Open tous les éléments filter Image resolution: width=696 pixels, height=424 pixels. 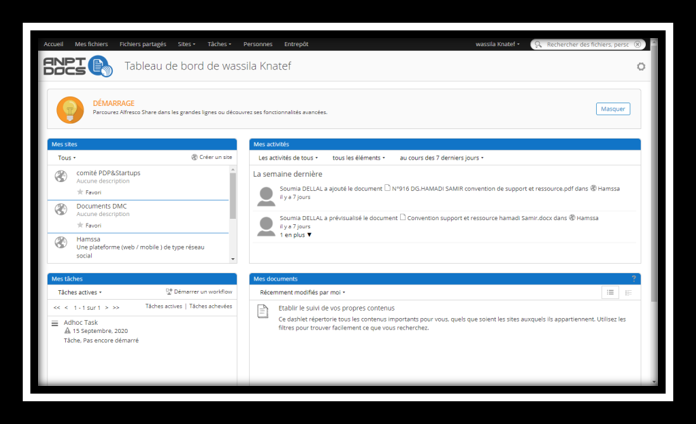click(x=359, y=158)
